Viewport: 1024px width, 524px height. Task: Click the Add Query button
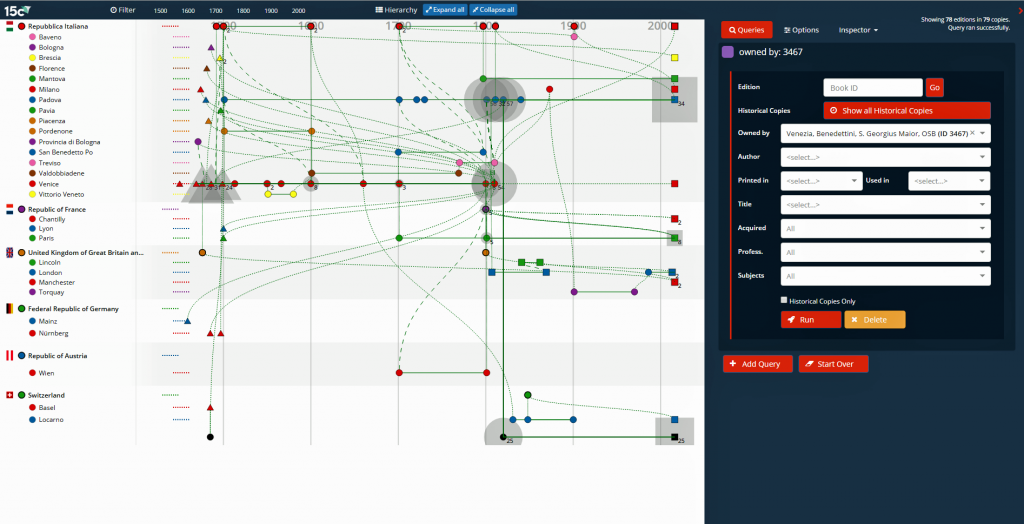click(757, 364)
